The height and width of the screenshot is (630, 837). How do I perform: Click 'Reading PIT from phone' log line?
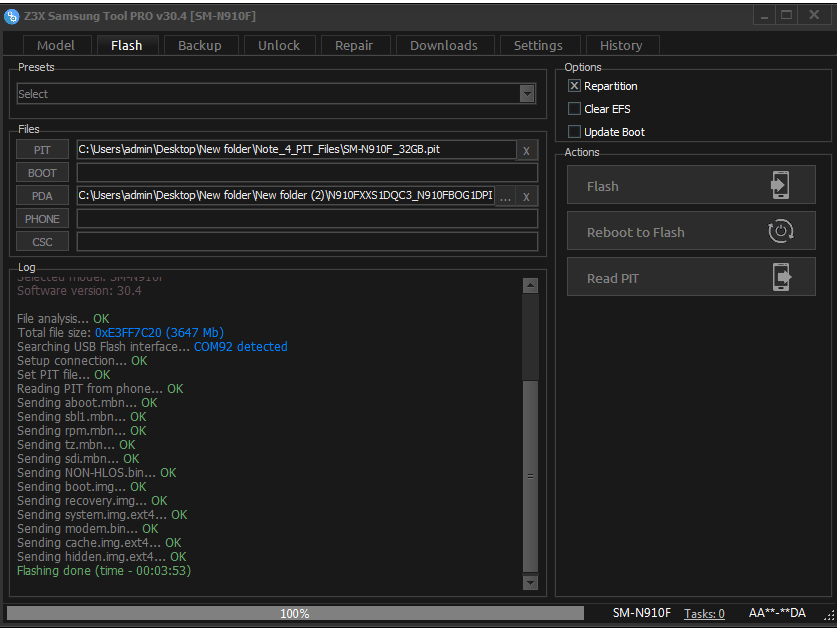pyautogui.click(x=100, y=389)
